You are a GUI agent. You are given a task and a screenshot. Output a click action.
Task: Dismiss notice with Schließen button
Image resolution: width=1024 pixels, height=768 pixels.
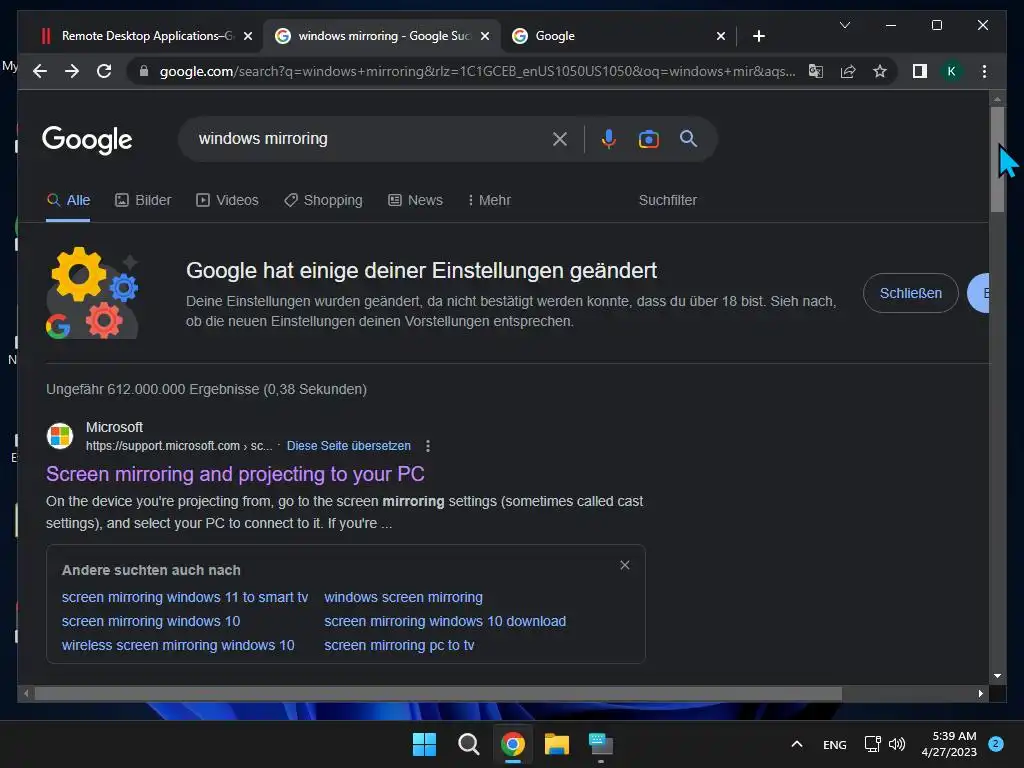[x=910, y=293]
